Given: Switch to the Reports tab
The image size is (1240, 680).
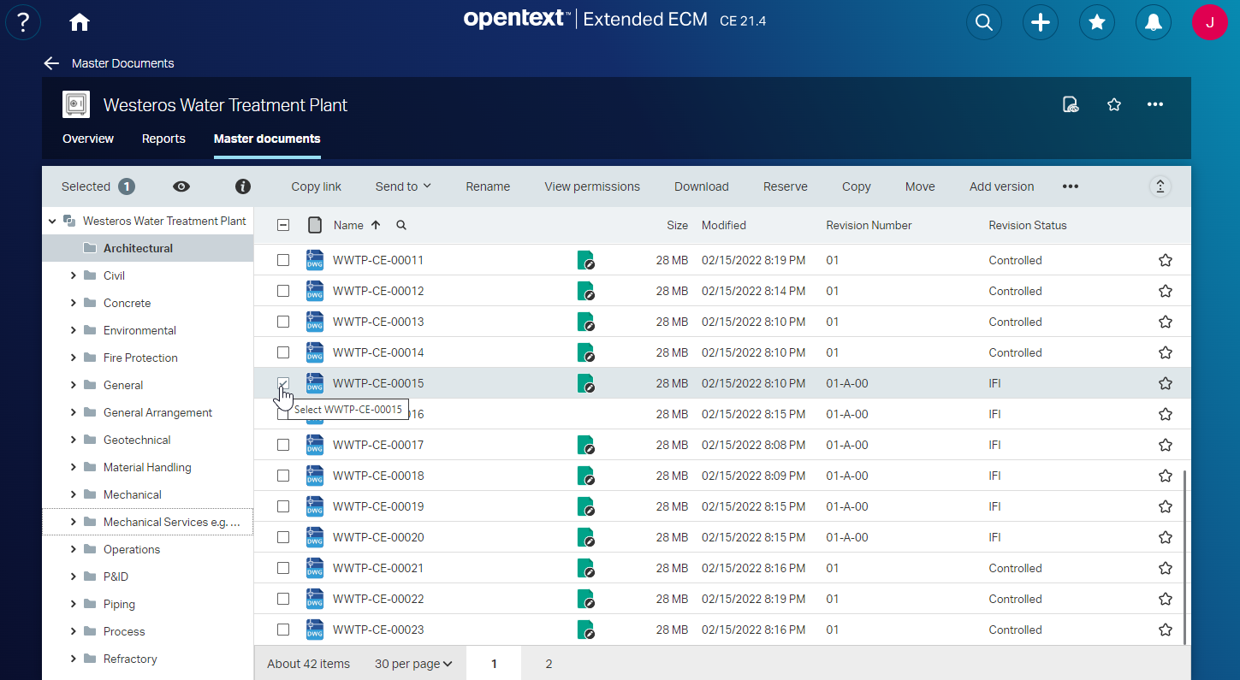Looking at the screenshot, I should 163,139.
